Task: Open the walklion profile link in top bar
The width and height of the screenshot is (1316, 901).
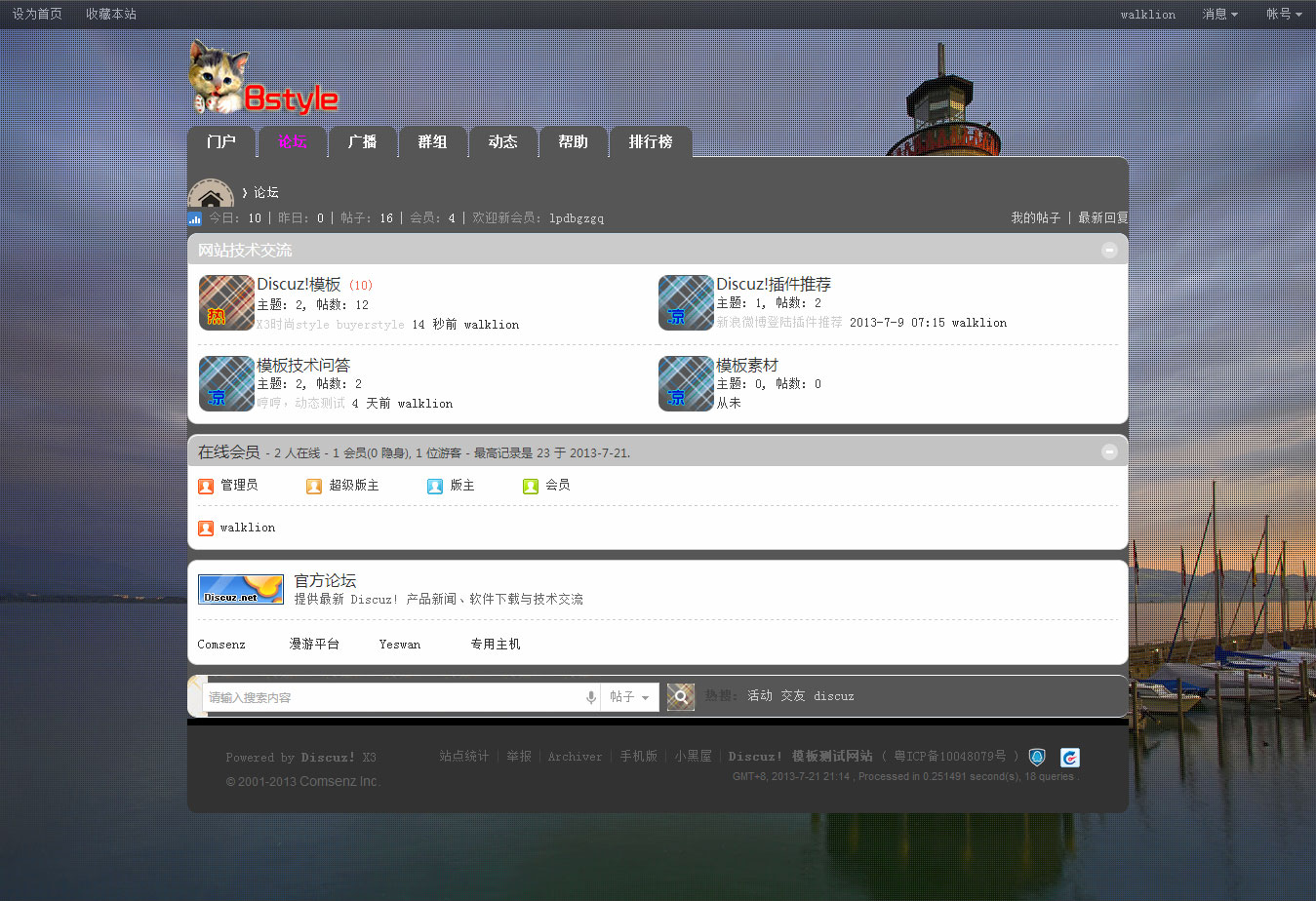Action: pyautogui.click(x=1148, y=15)
